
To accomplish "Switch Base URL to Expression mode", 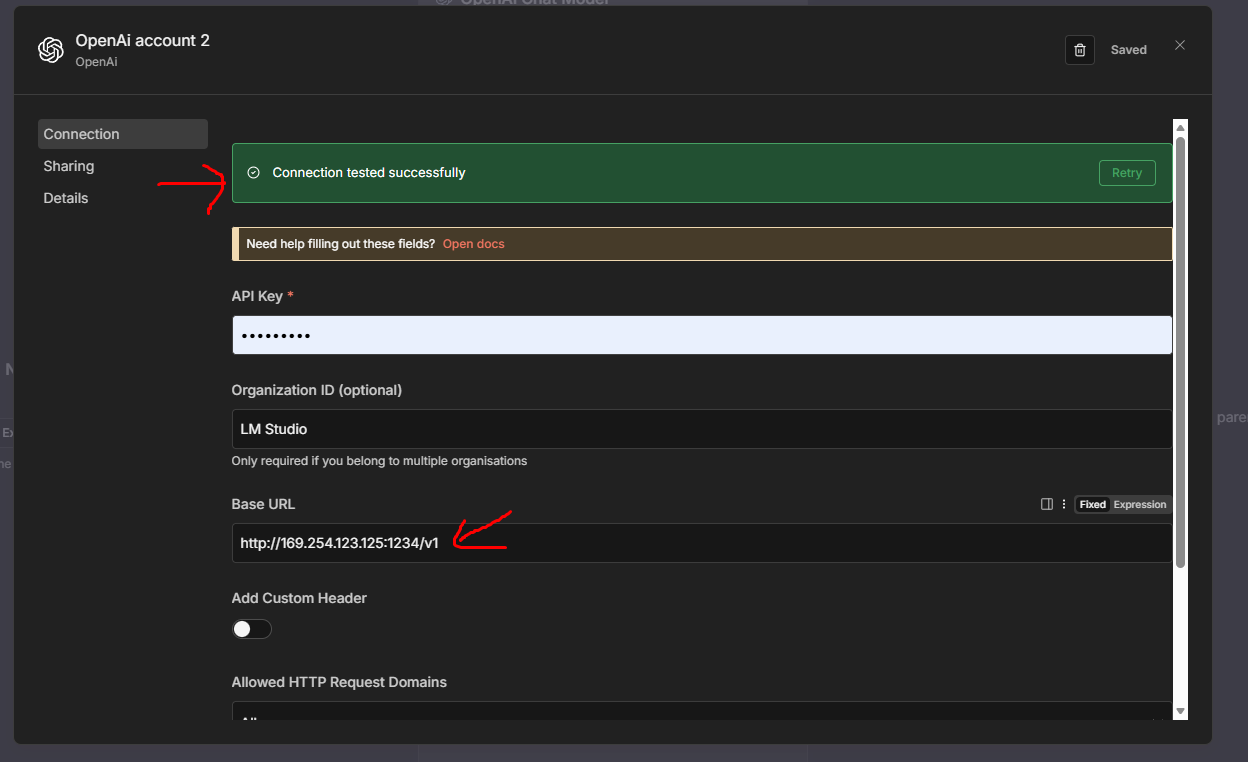I will click(1140, 504).
